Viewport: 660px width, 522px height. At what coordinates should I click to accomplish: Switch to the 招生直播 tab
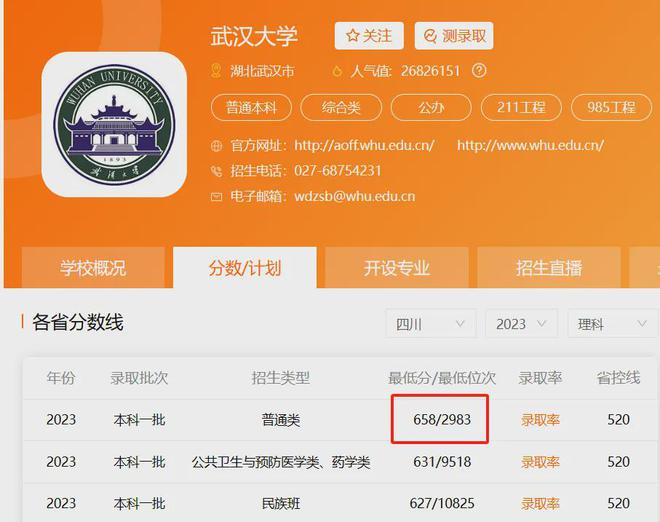point(549,268)
